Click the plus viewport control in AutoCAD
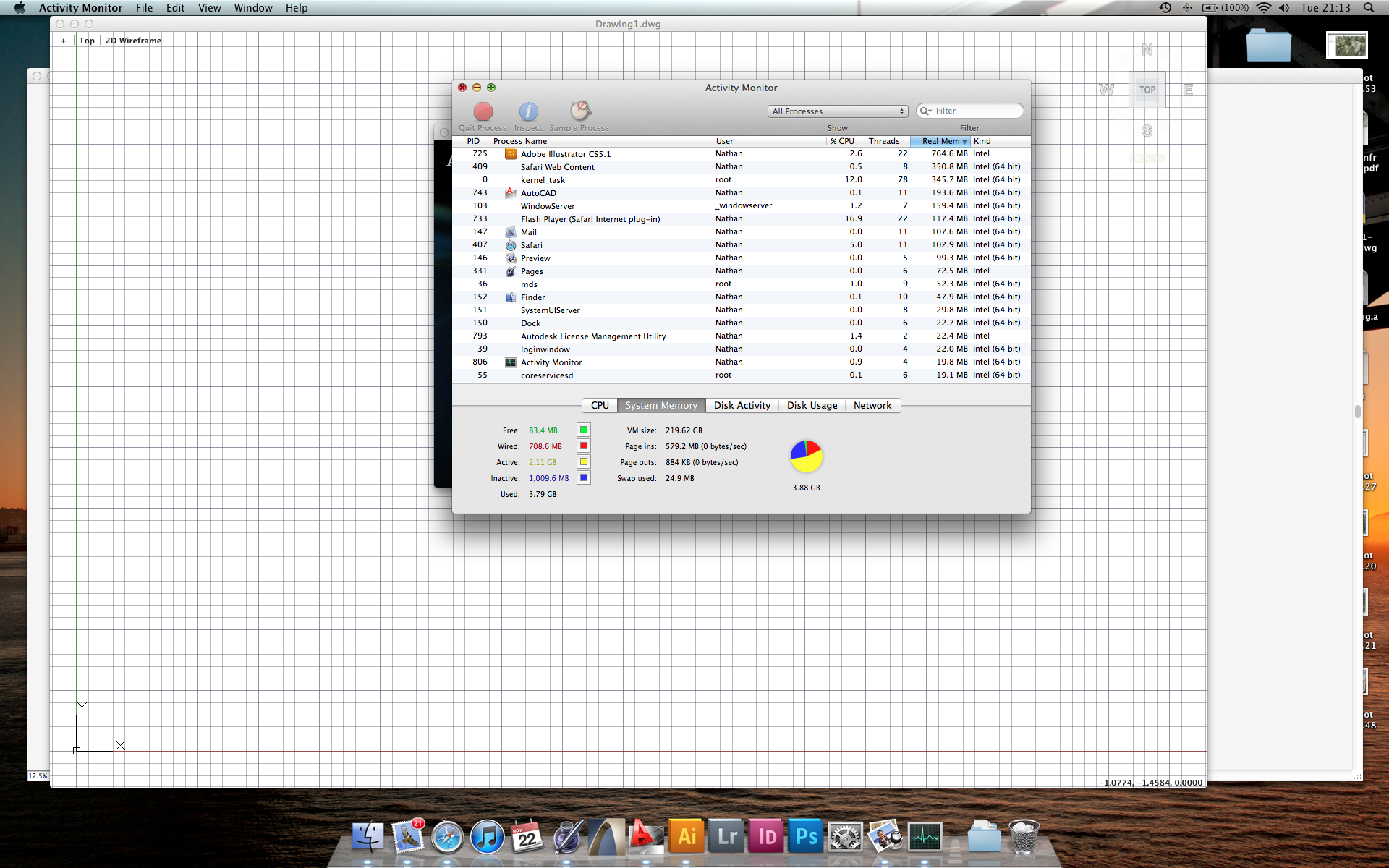 pyautogui.click(x=64, y=41)
